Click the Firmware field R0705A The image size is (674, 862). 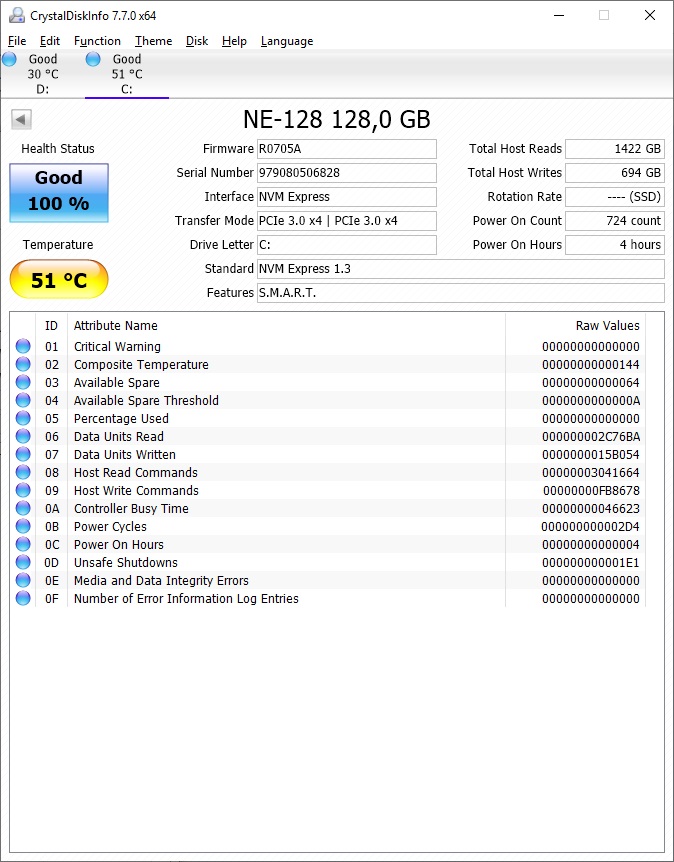(x=347, y=148)
